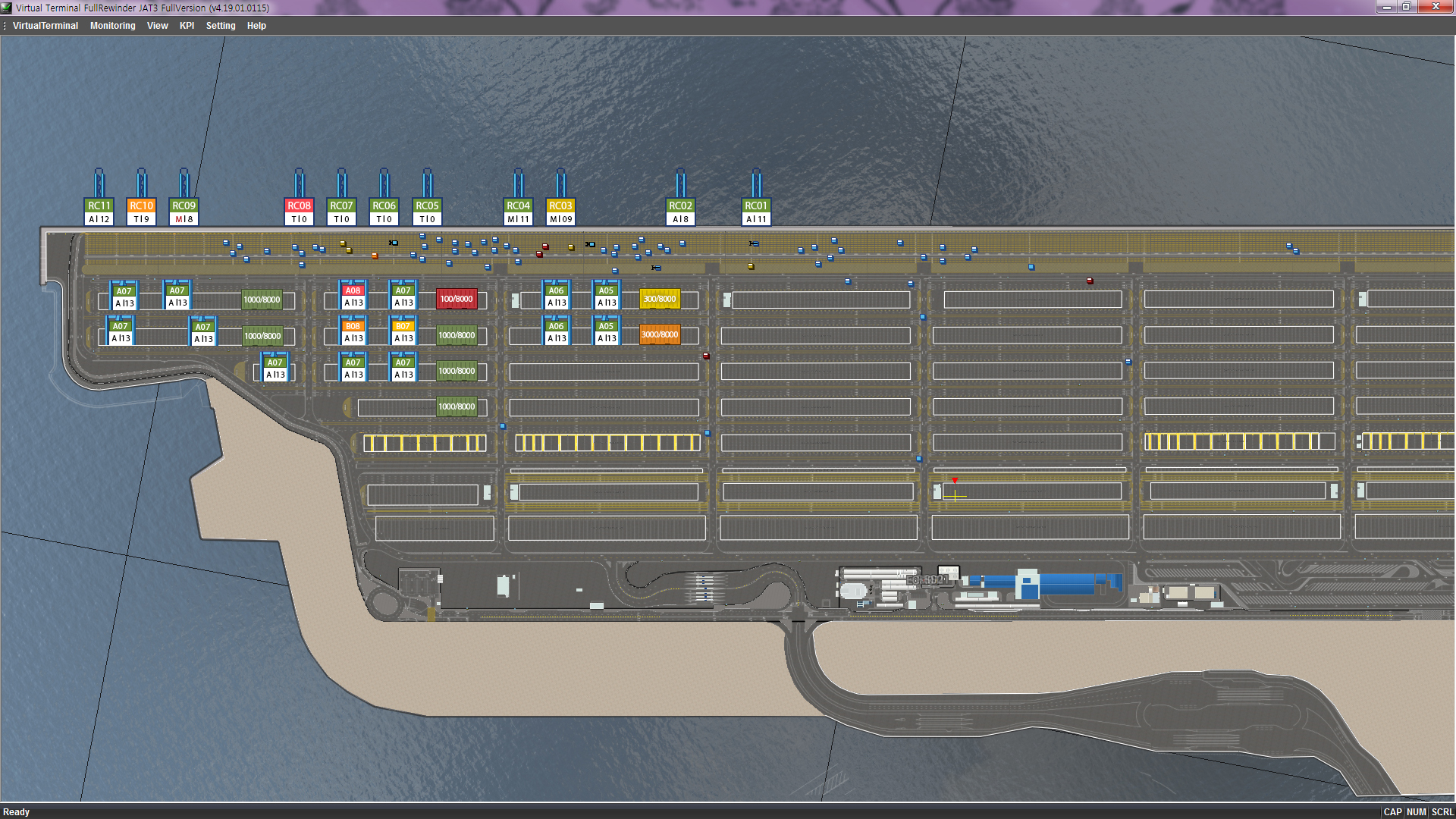Open the View menu
This screenshot has height=819, width=1456.
tap(157, 26)
